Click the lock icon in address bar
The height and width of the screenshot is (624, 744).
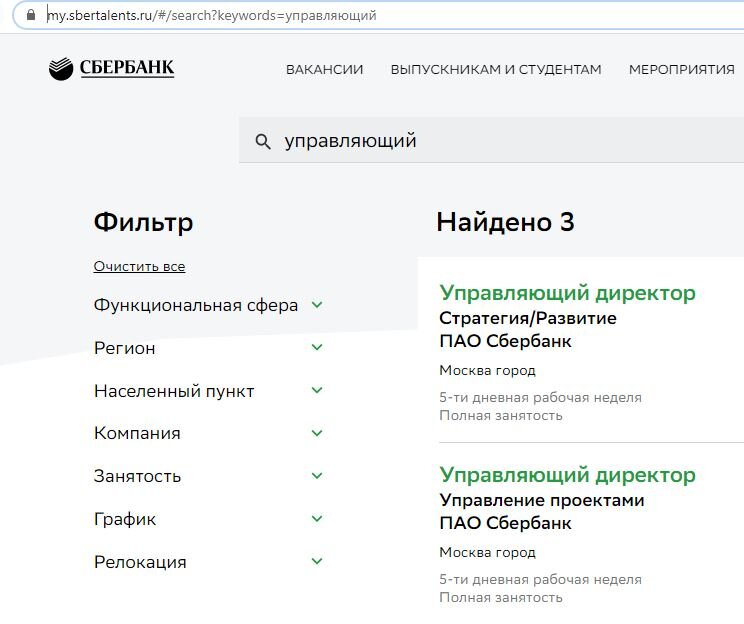[31, 15]
